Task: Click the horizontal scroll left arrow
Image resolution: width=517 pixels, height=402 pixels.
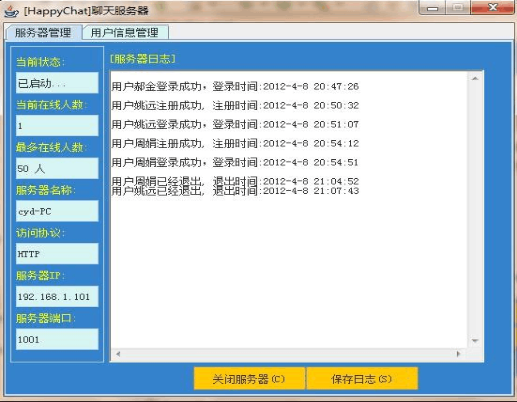Action: pyautogui.click(x=118, y=354)
